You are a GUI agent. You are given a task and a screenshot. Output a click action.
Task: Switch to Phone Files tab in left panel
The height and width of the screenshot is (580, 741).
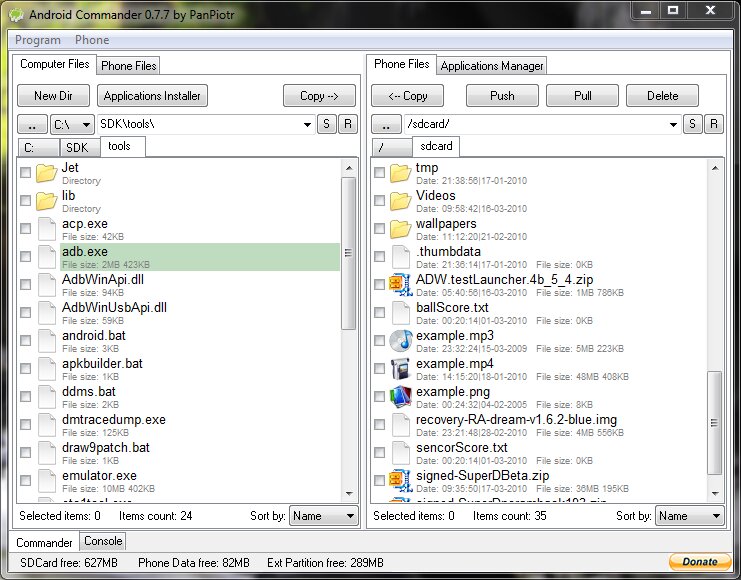[x=129, y=66]
